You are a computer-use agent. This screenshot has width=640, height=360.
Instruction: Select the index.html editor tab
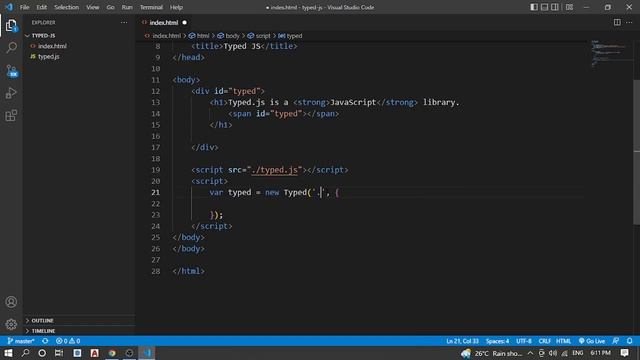[164, 22]
